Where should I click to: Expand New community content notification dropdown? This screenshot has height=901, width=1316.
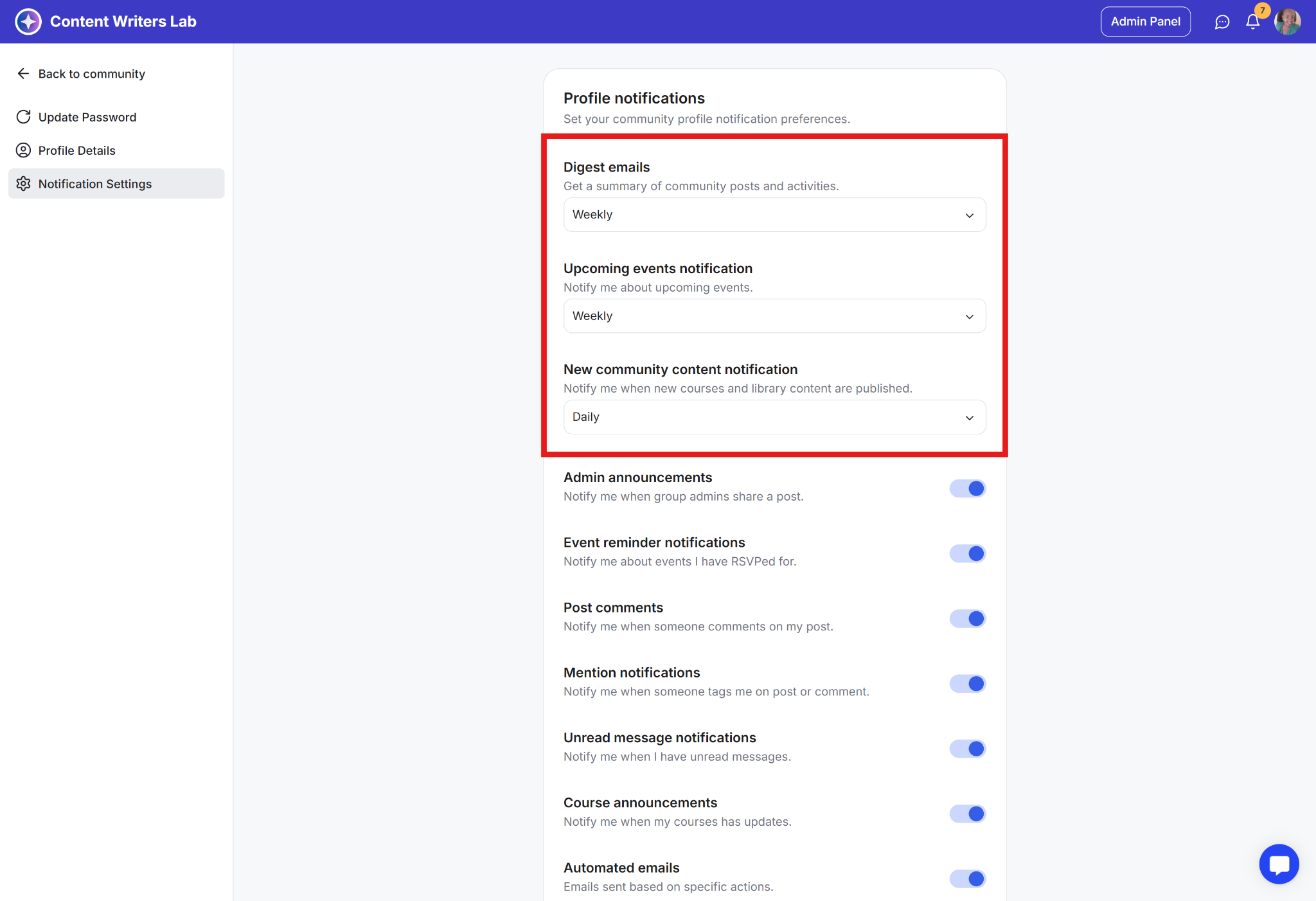(x=774, y=417)
